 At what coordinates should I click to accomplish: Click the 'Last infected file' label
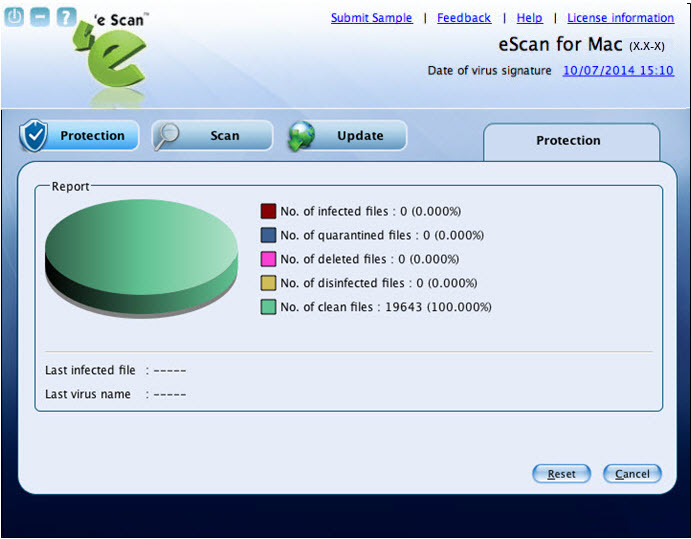(x=90, y=370)
